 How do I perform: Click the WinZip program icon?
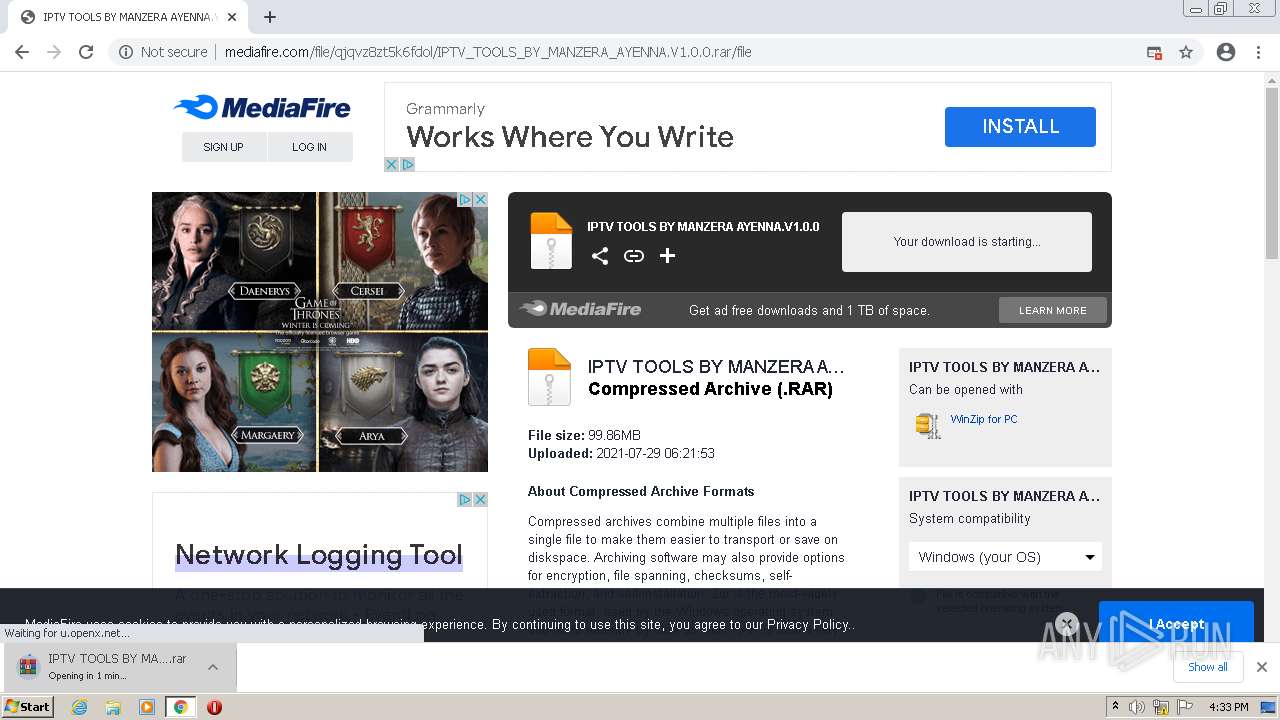pyautogui.click(x=928, y=425)
